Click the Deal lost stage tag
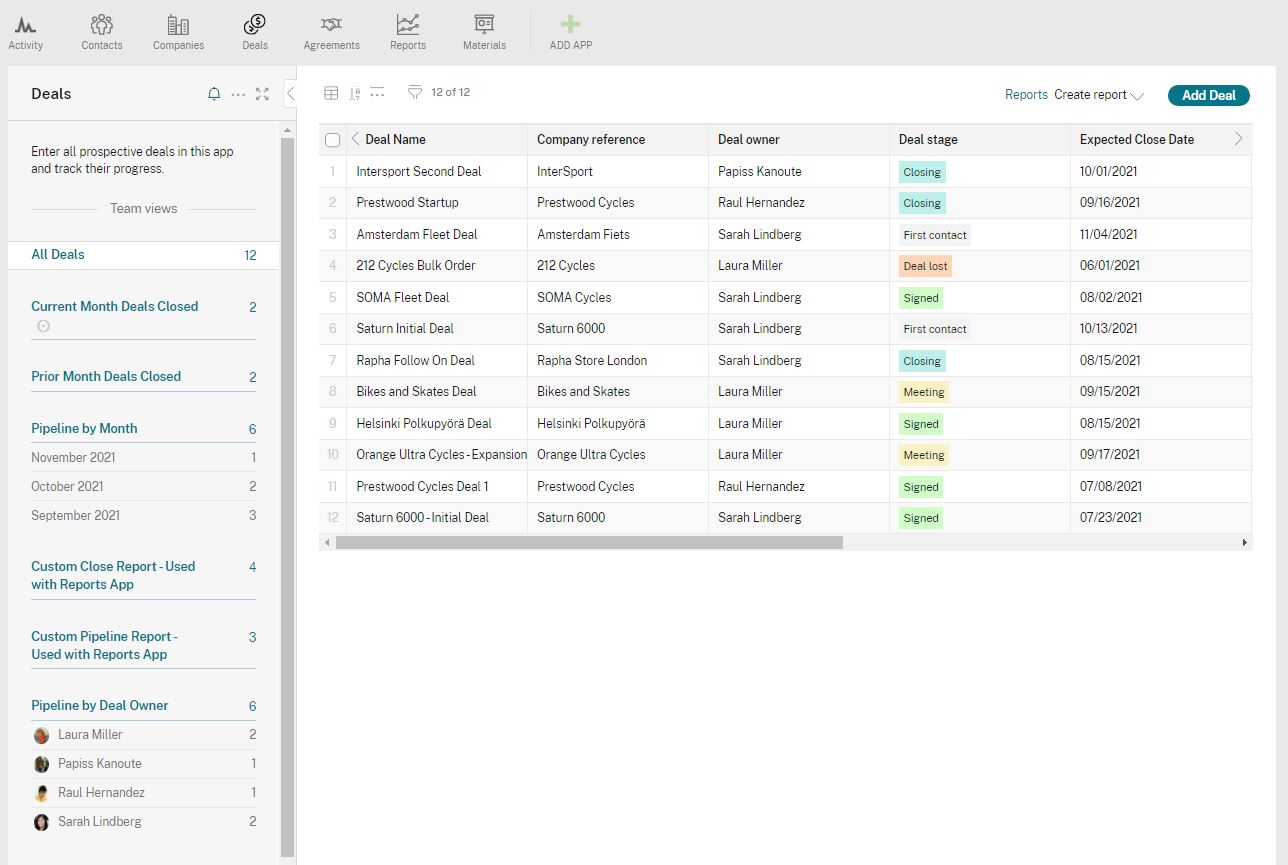 point(925,266)
